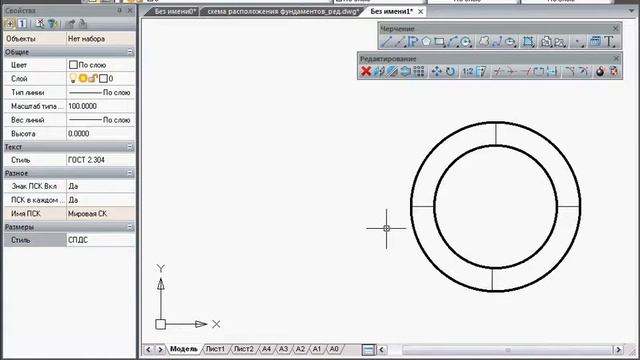The height and width of the screenshot is (360, 640).
Task: Open Размеры Стиль 'СПДС' dropdown
Action: 100,240
